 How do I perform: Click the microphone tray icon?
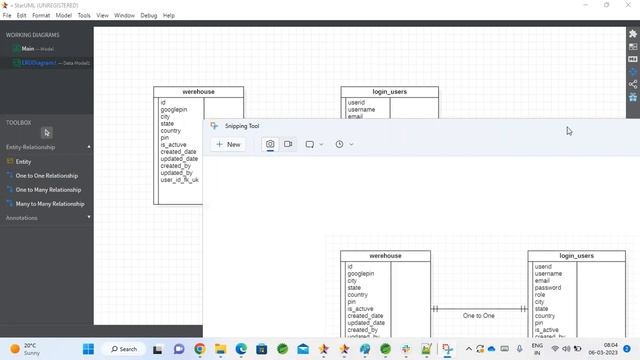pos(519,349)
